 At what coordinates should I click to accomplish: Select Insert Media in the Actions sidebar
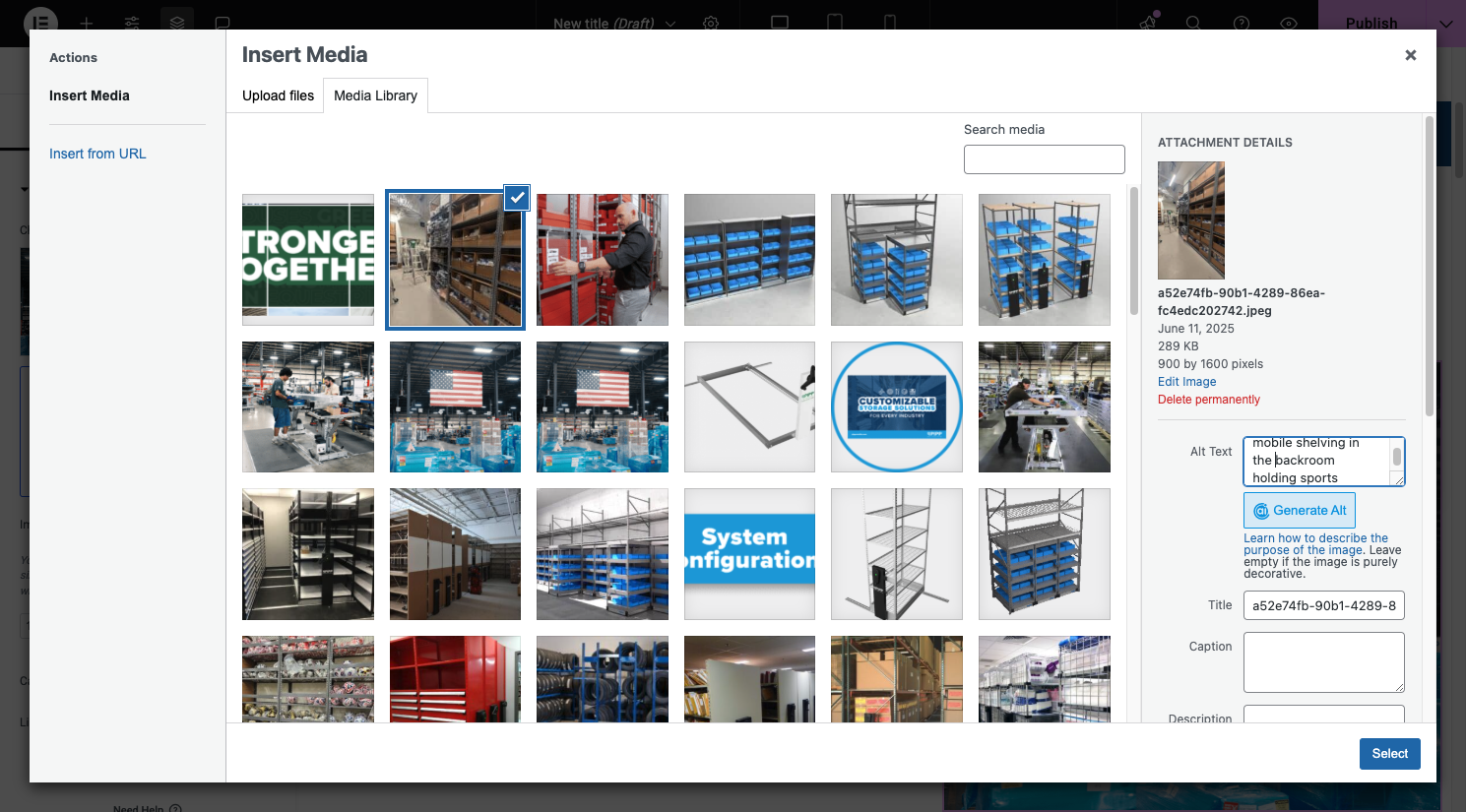click(x=90, y=95)
